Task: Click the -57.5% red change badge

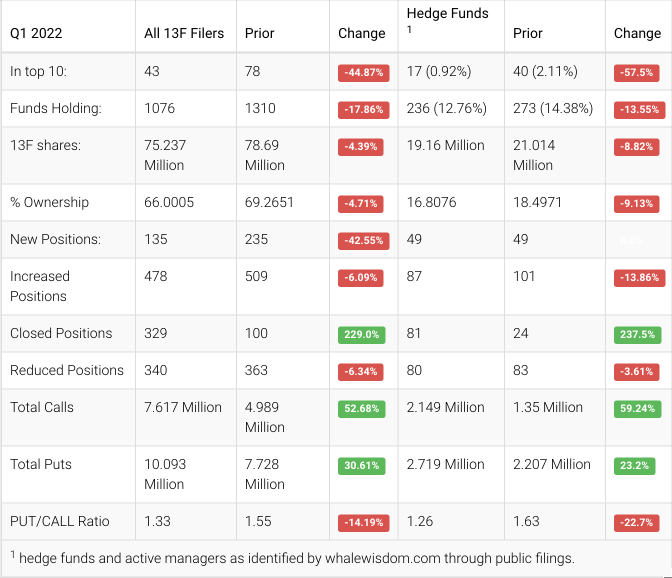Action: pos(637,73)
